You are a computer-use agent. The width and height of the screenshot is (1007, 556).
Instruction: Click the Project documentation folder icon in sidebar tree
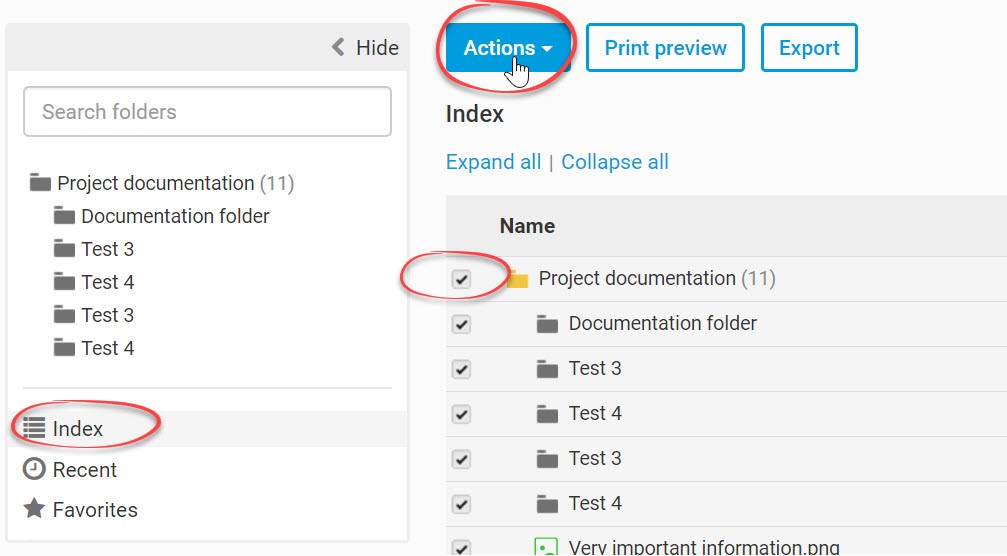tap(40, 183)
